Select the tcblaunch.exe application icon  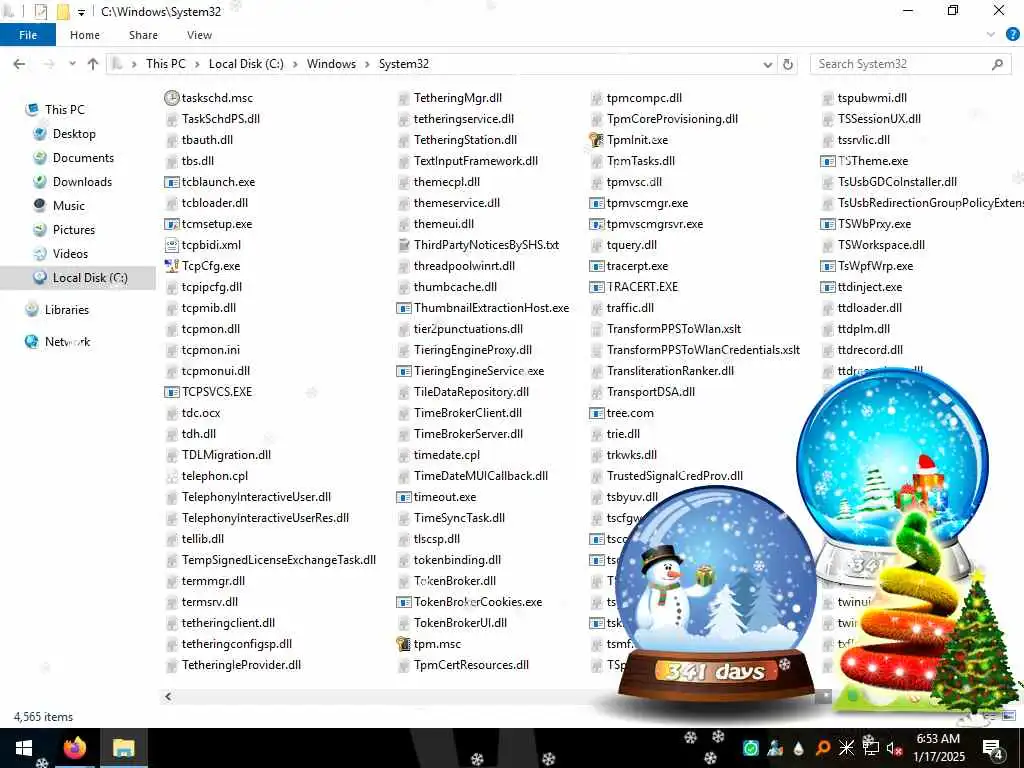coord(172,182)
